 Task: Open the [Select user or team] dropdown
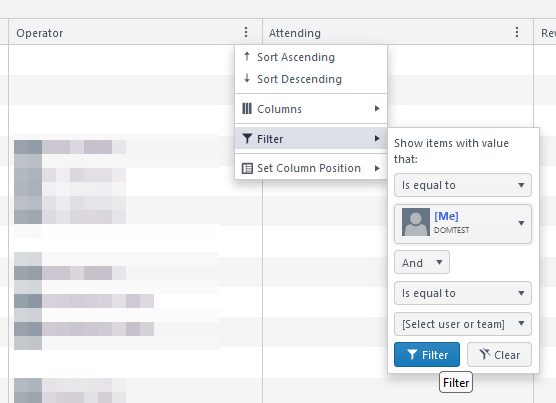pos(463,324)
